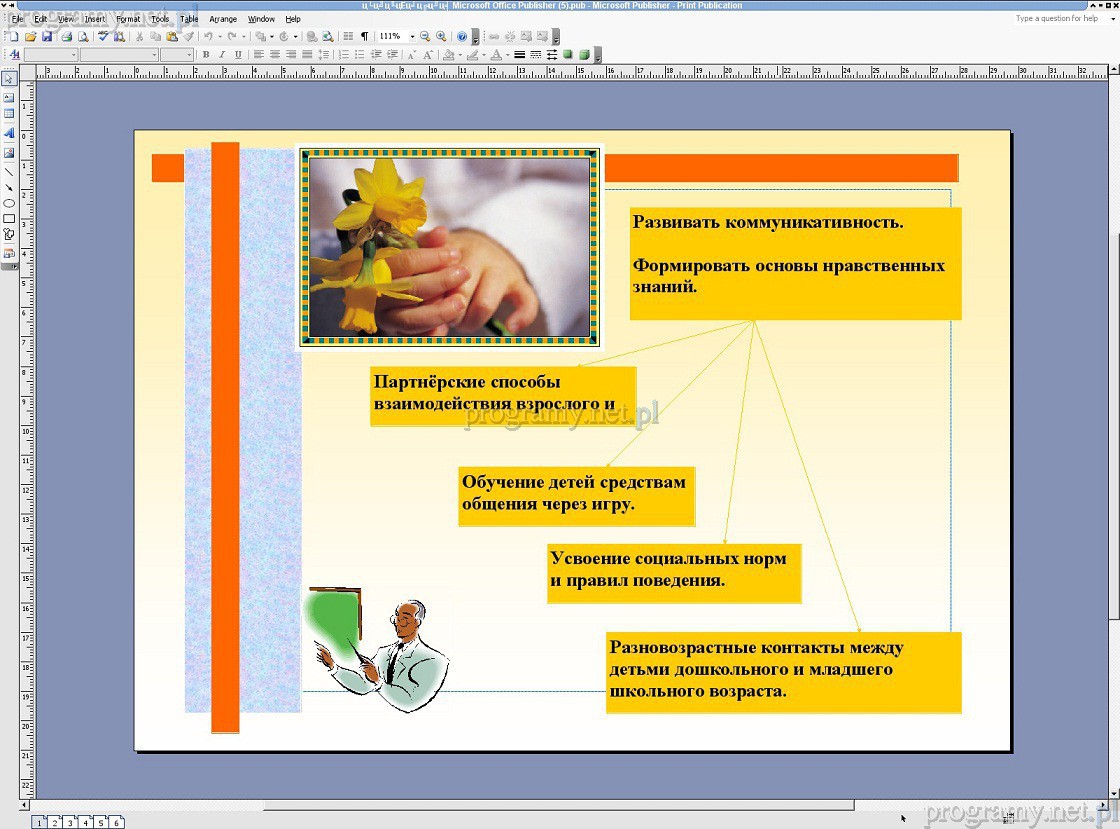
Task: Toggle special characters paragraph mark
Action: 364,36
